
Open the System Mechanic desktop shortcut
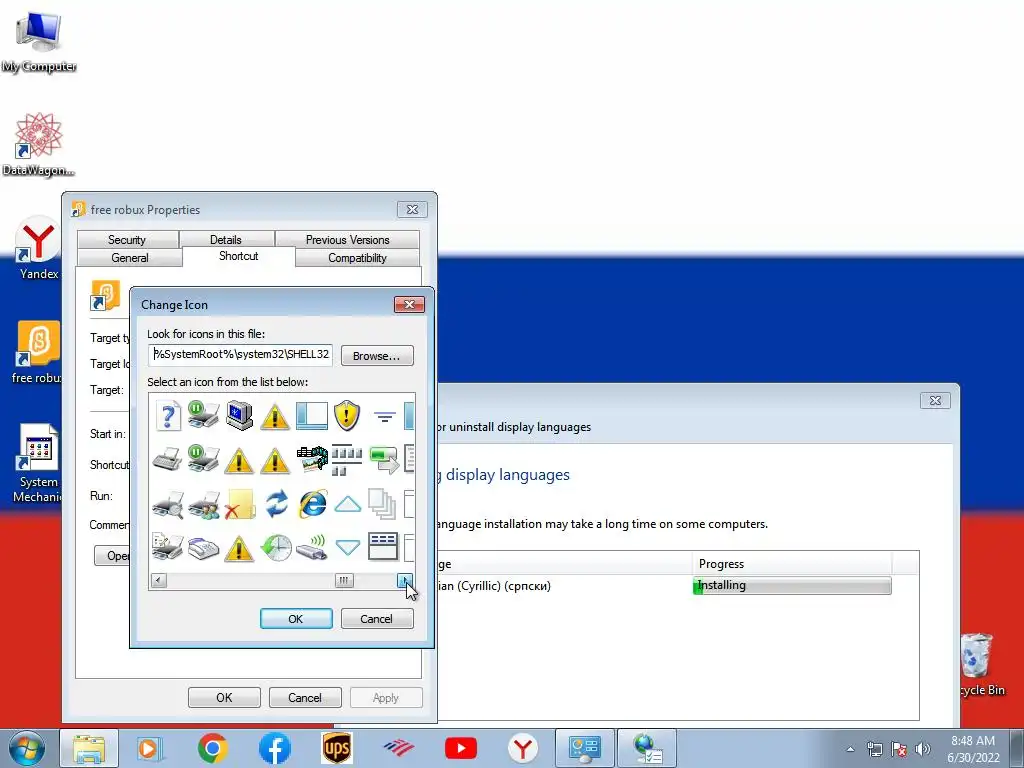click(38, 463)
